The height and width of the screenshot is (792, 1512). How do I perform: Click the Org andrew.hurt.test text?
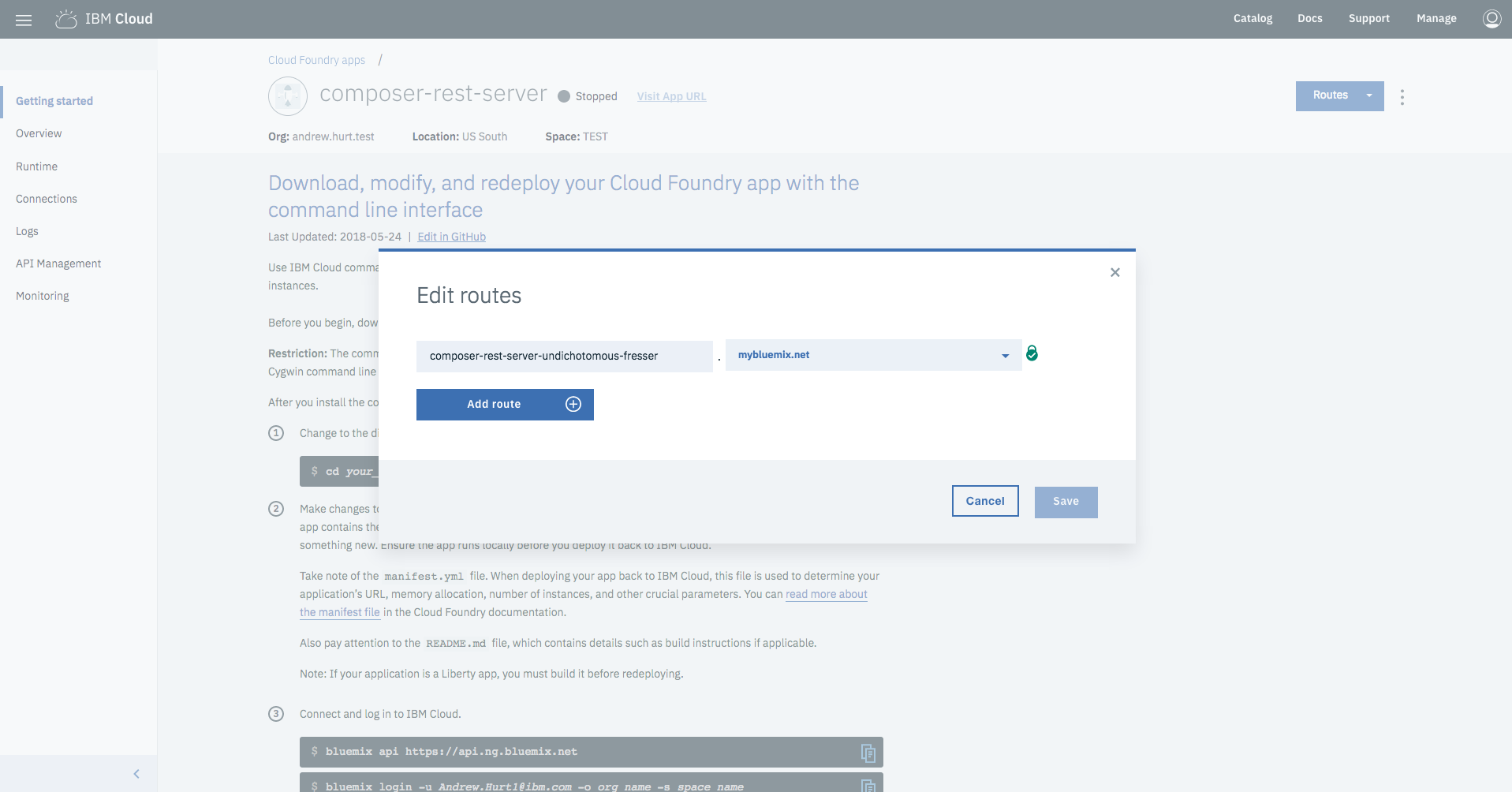pyautogui.click(x=321, y=136)
